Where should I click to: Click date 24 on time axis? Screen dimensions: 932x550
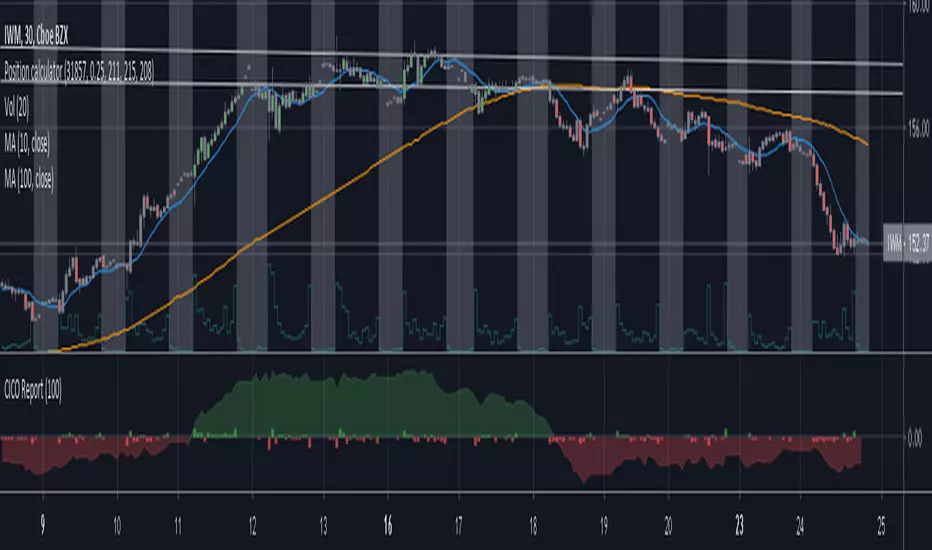click(800, 526)
